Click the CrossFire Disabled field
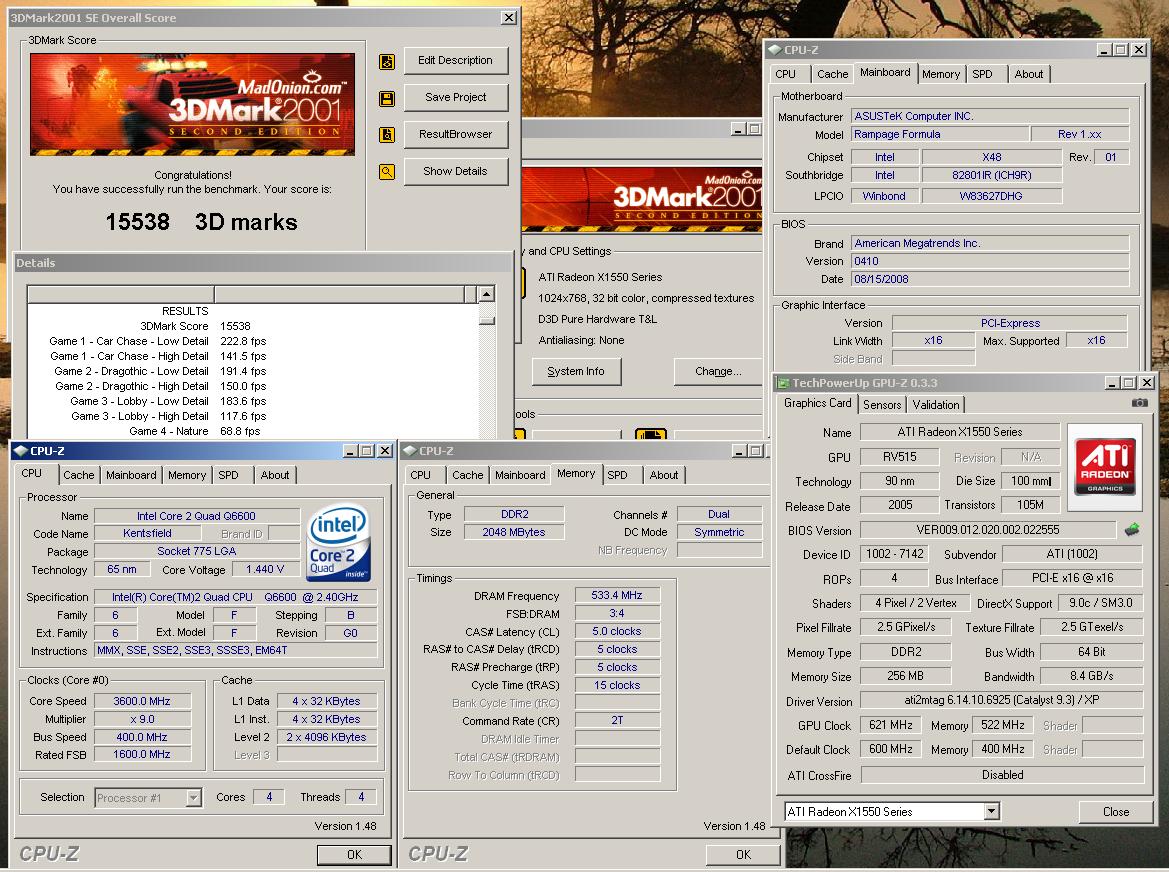Image resolution: width=1169 pixels, height=872 pixels. (x=1002, y=775)
